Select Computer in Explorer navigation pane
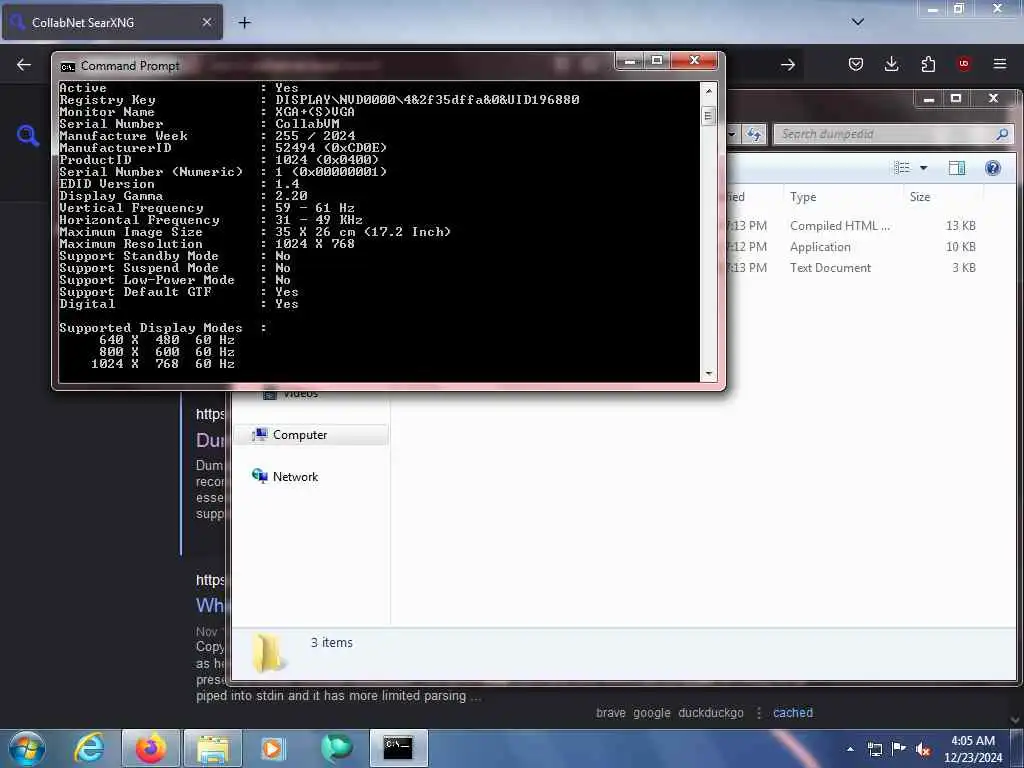Viewport: 1024px width, 768px height. (x=312, y=435)
